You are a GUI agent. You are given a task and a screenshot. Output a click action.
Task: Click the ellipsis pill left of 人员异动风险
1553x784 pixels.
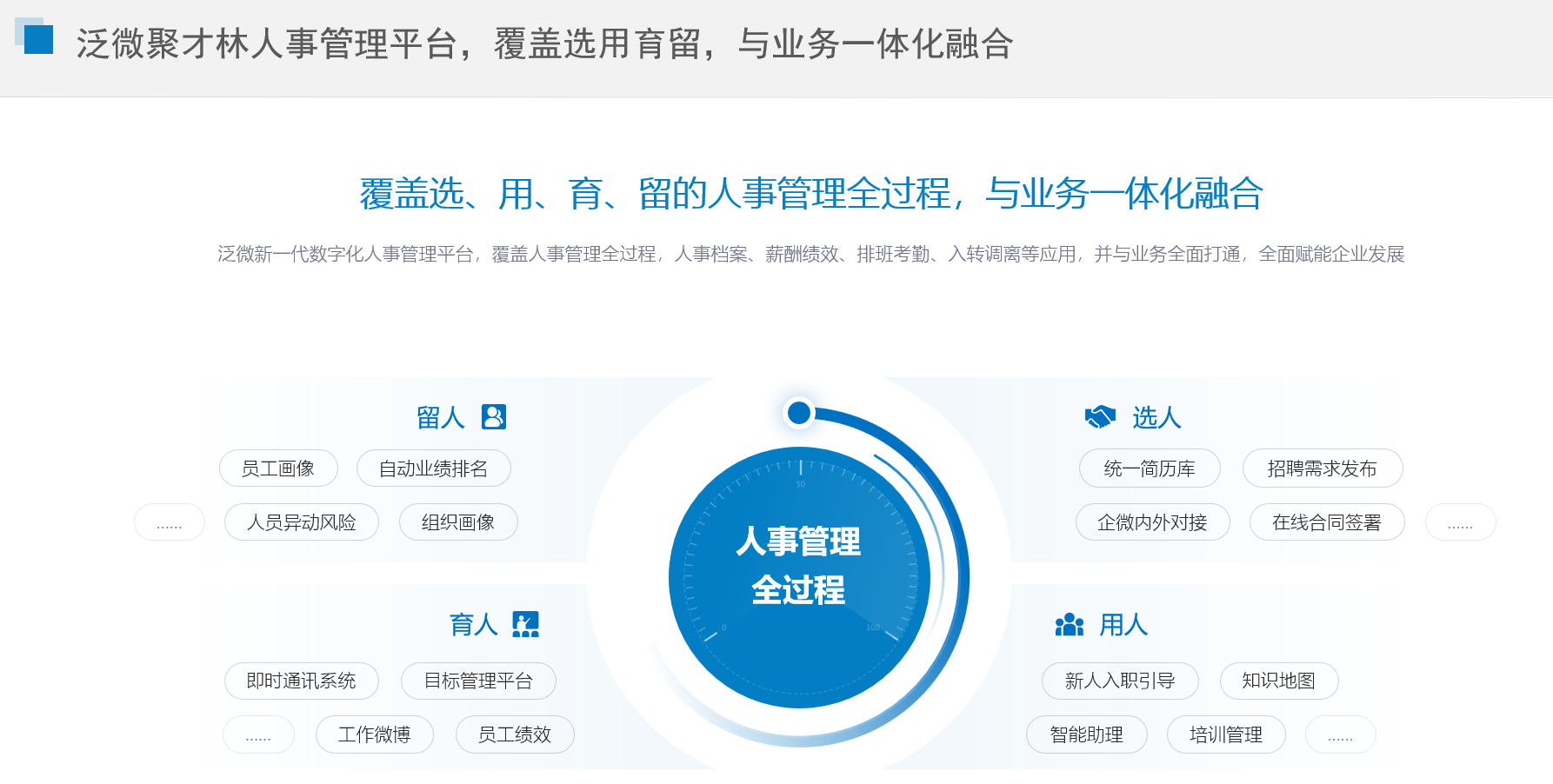point(170,522)
